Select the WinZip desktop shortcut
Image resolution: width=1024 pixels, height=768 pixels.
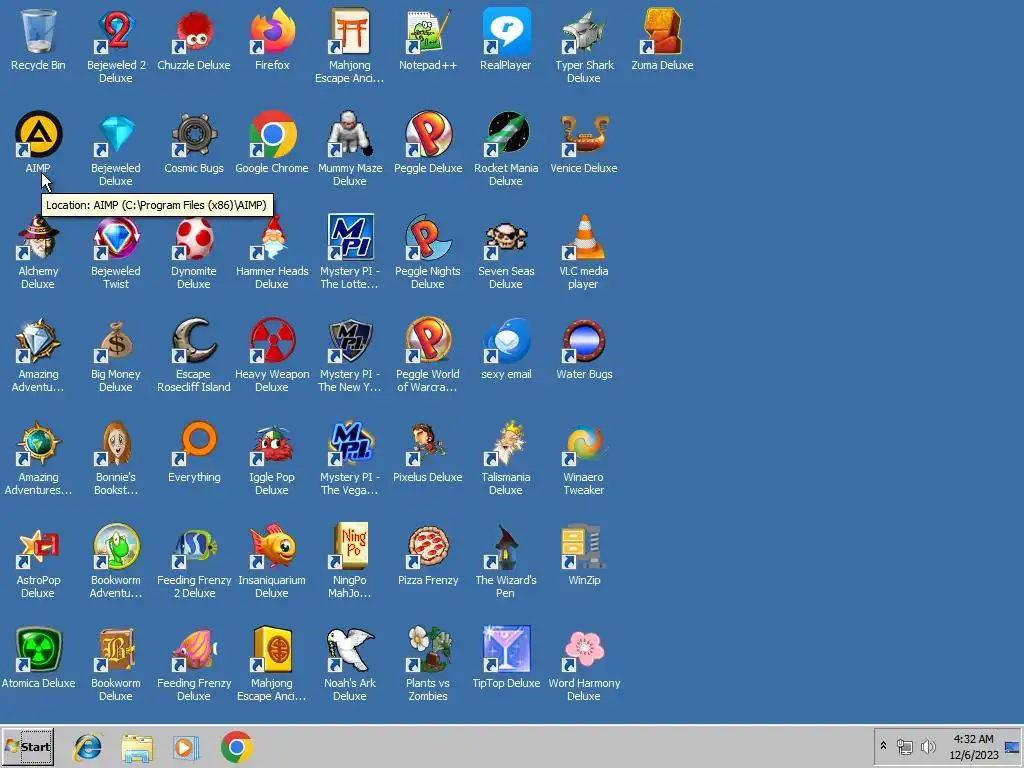point(584,547)
